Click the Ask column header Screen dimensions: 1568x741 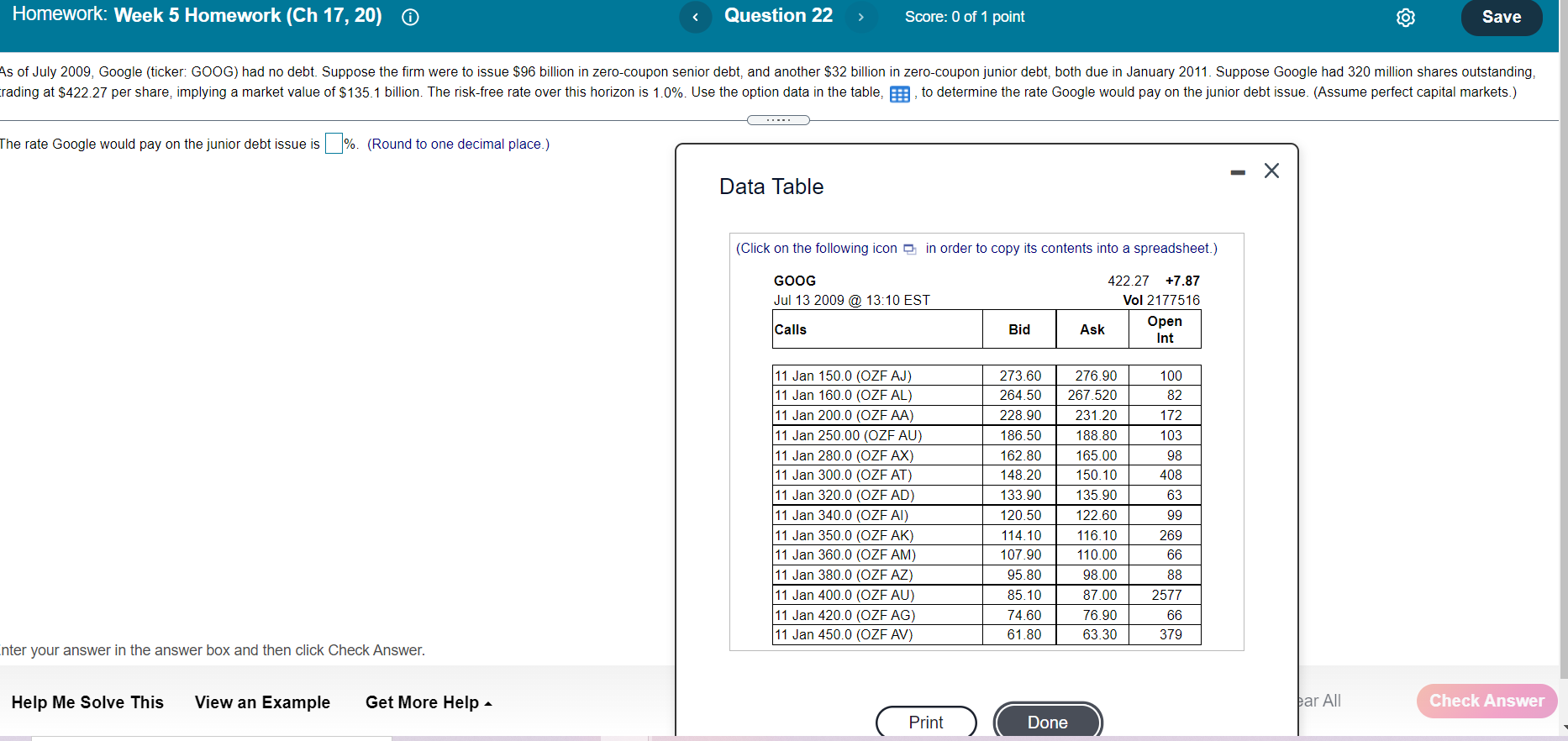pos(1092,329)
